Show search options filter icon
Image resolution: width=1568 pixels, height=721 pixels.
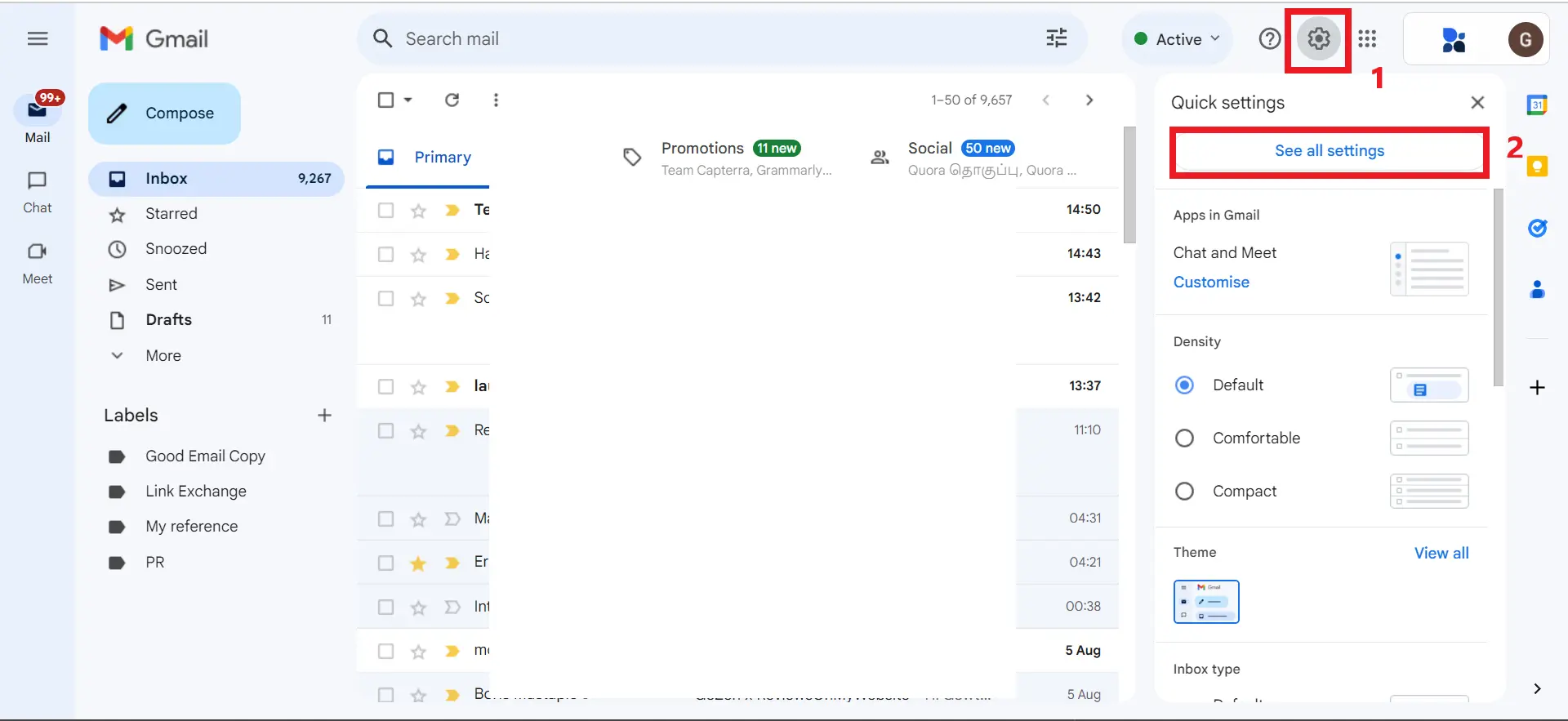[x=1057, y=38]
